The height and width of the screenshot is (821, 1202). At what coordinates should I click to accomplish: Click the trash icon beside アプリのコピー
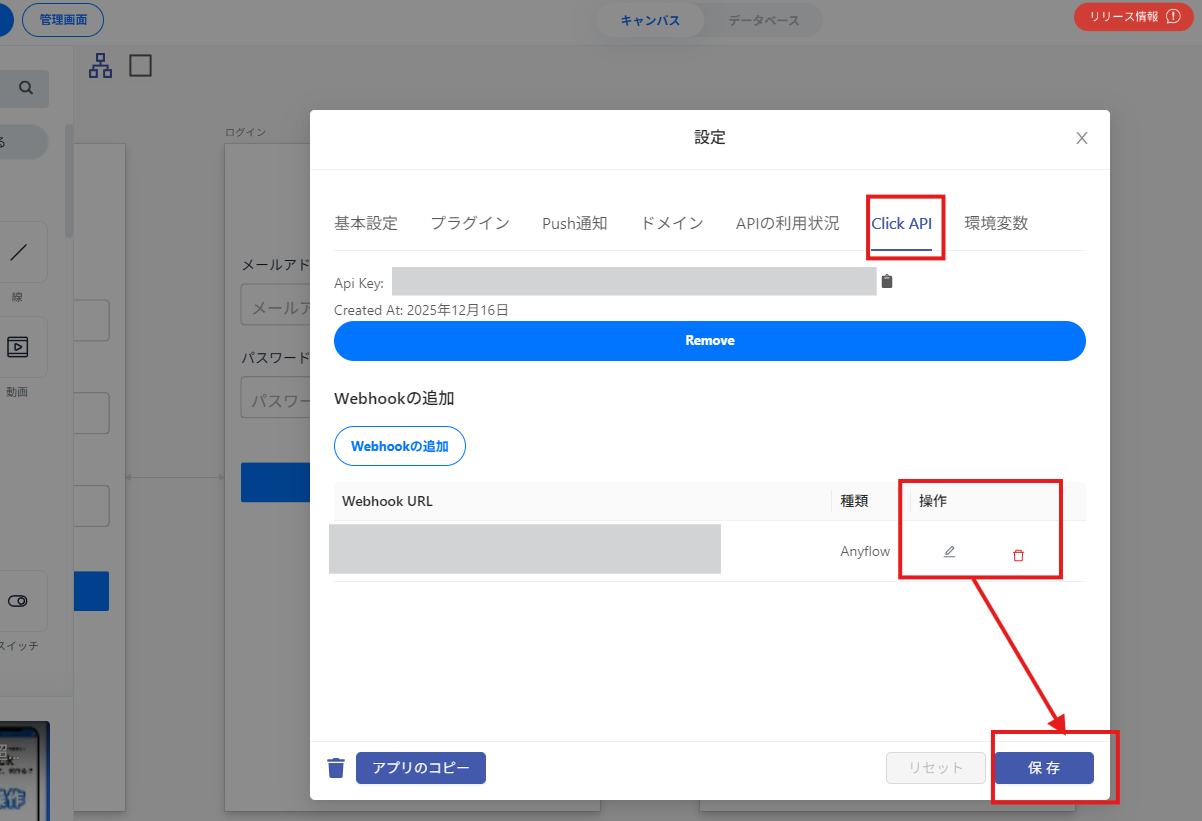tap(336, 768)
